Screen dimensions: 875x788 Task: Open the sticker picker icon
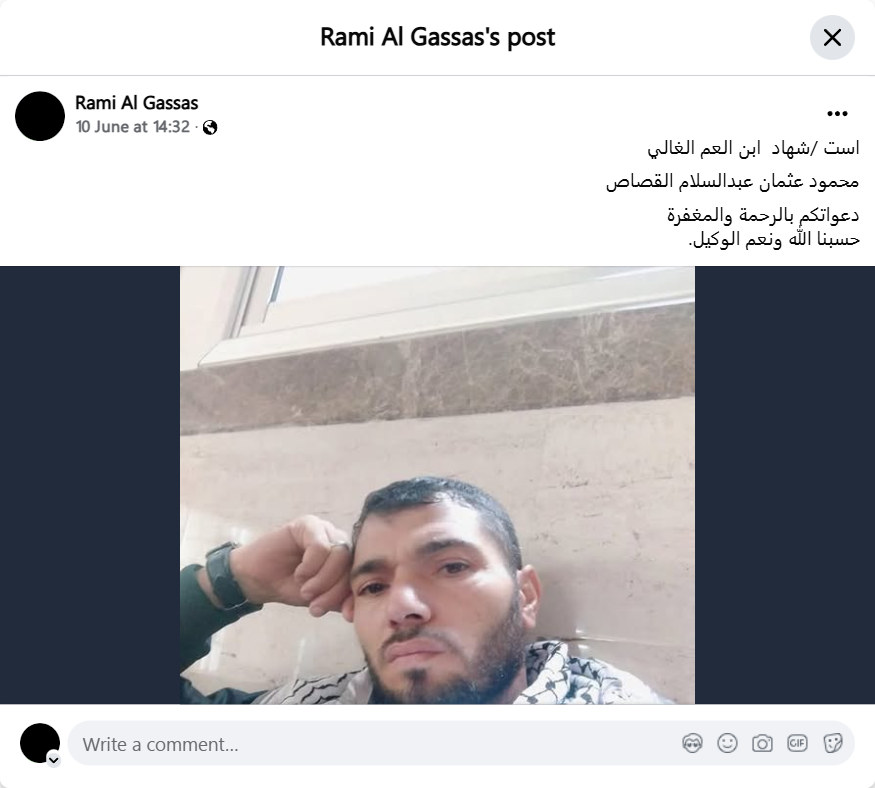click(x=833, y=743)
